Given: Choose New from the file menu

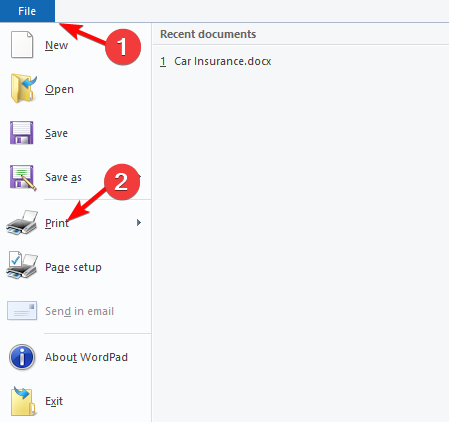Looking at the screenshot, I should 56,45.
